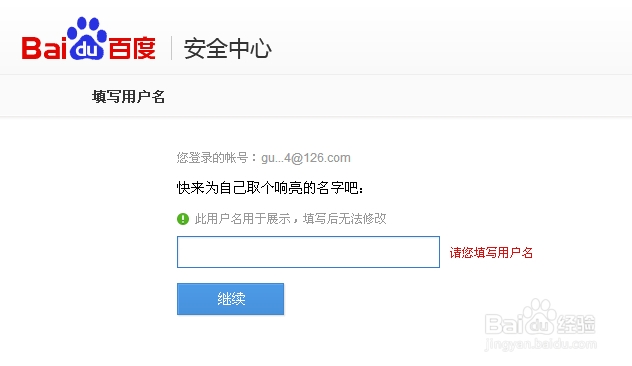The height and width of the screenshot is (366, 632).
Task: Click the green exclamation notice icon
Action: click(183, 219)
